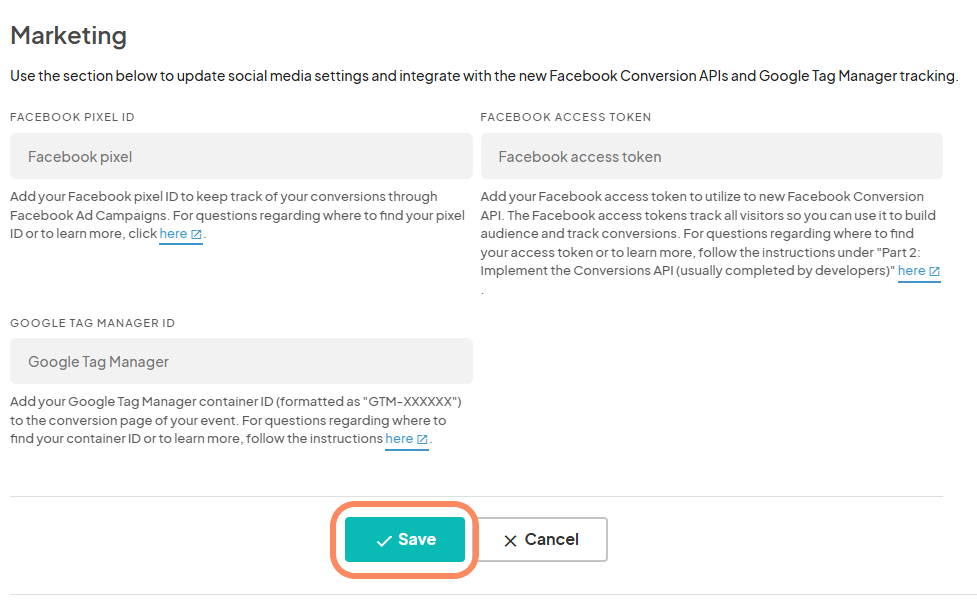Image resolution: width=977 pixels, height=605 pixels.
Task: Open the 'here' link for container ID instructions
Action: 399,439
